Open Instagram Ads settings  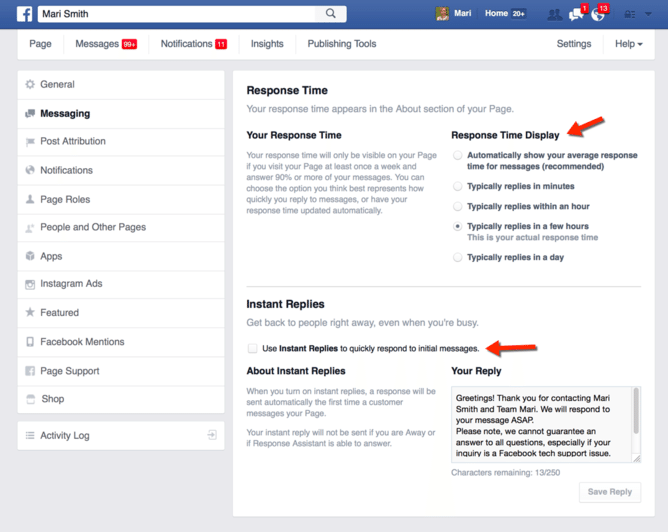point(121,284)
